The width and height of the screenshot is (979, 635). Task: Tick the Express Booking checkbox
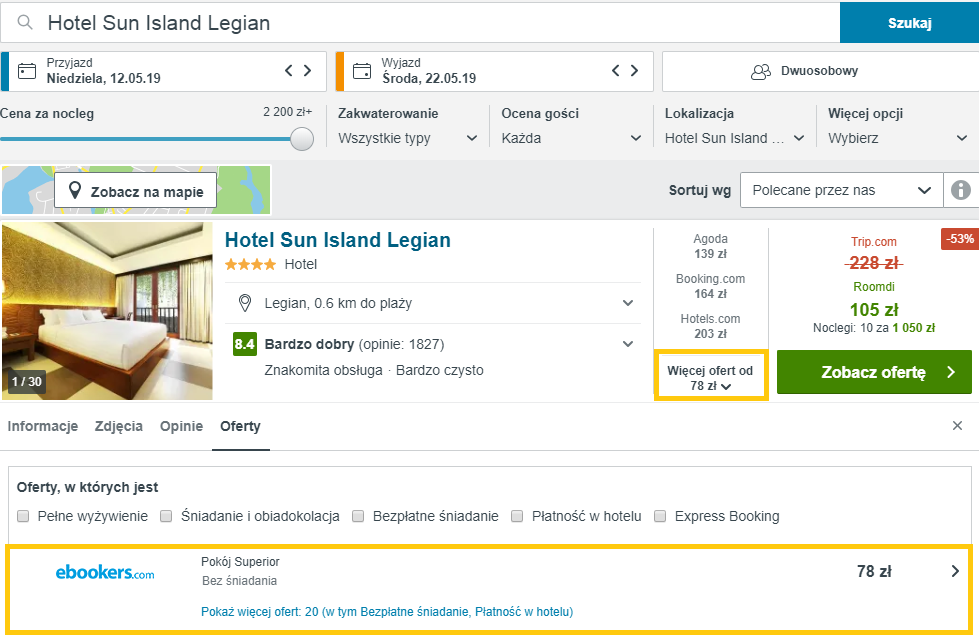660,516
